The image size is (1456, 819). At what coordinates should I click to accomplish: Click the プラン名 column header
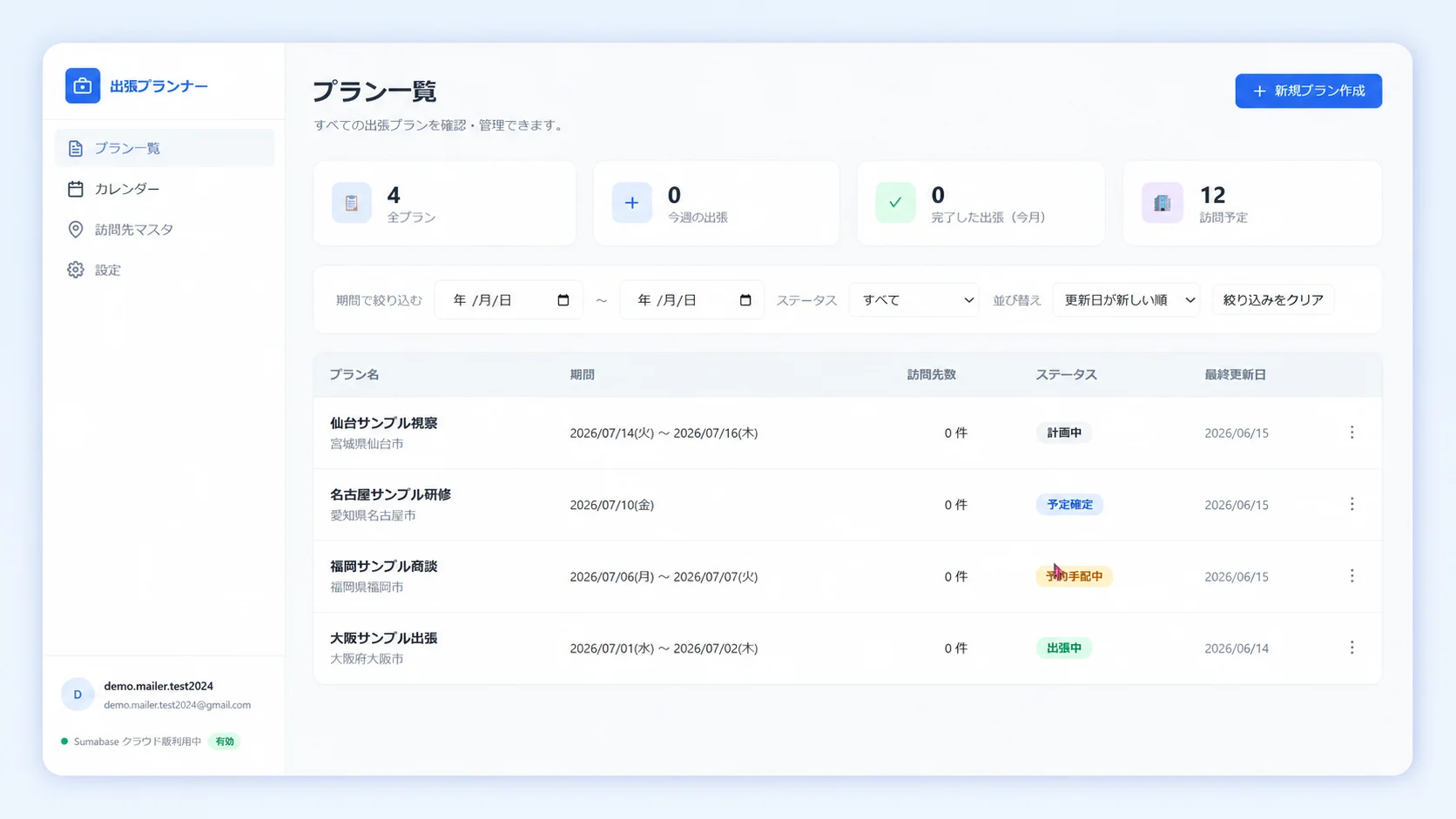tap(354, 375)
